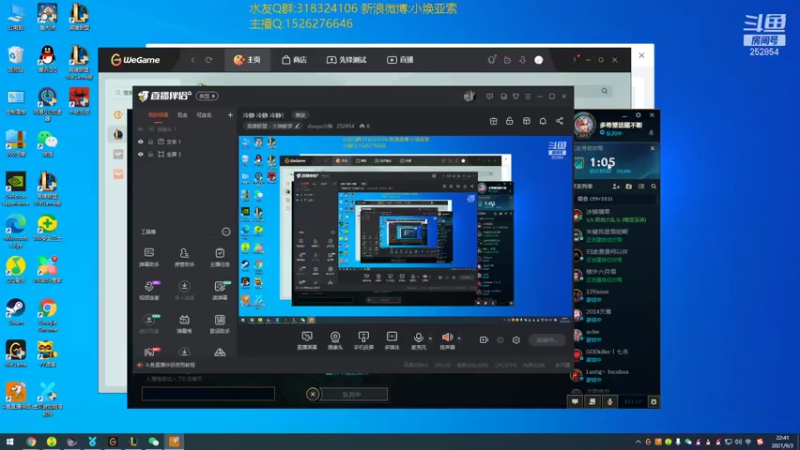Toggle visibility of 全屏 1 source
The image size is (800, 450).
[x=141, y=154]
